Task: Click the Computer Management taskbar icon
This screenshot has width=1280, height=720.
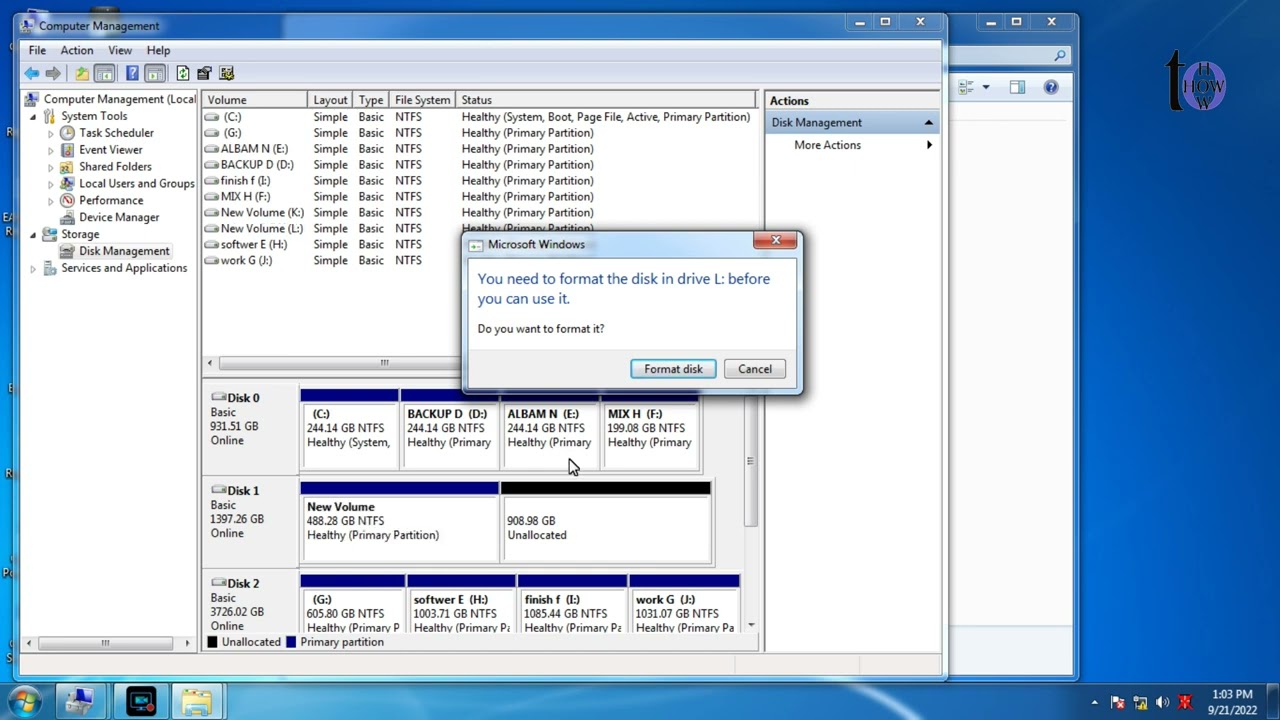Action: (x=80, y=701)
